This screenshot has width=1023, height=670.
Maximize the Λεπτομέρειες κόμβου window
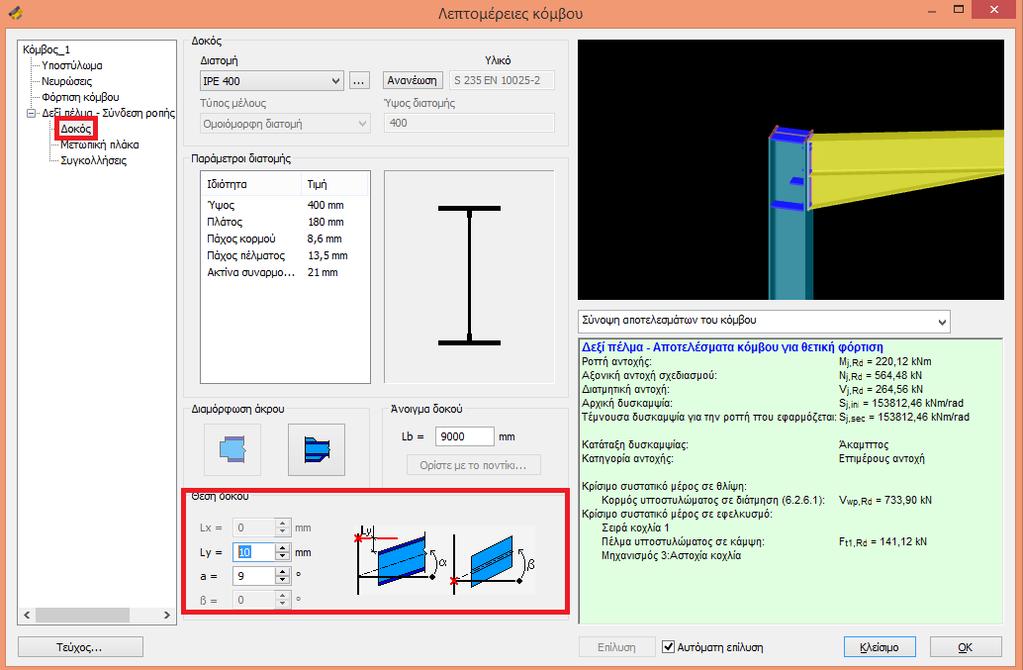point(958,10)
